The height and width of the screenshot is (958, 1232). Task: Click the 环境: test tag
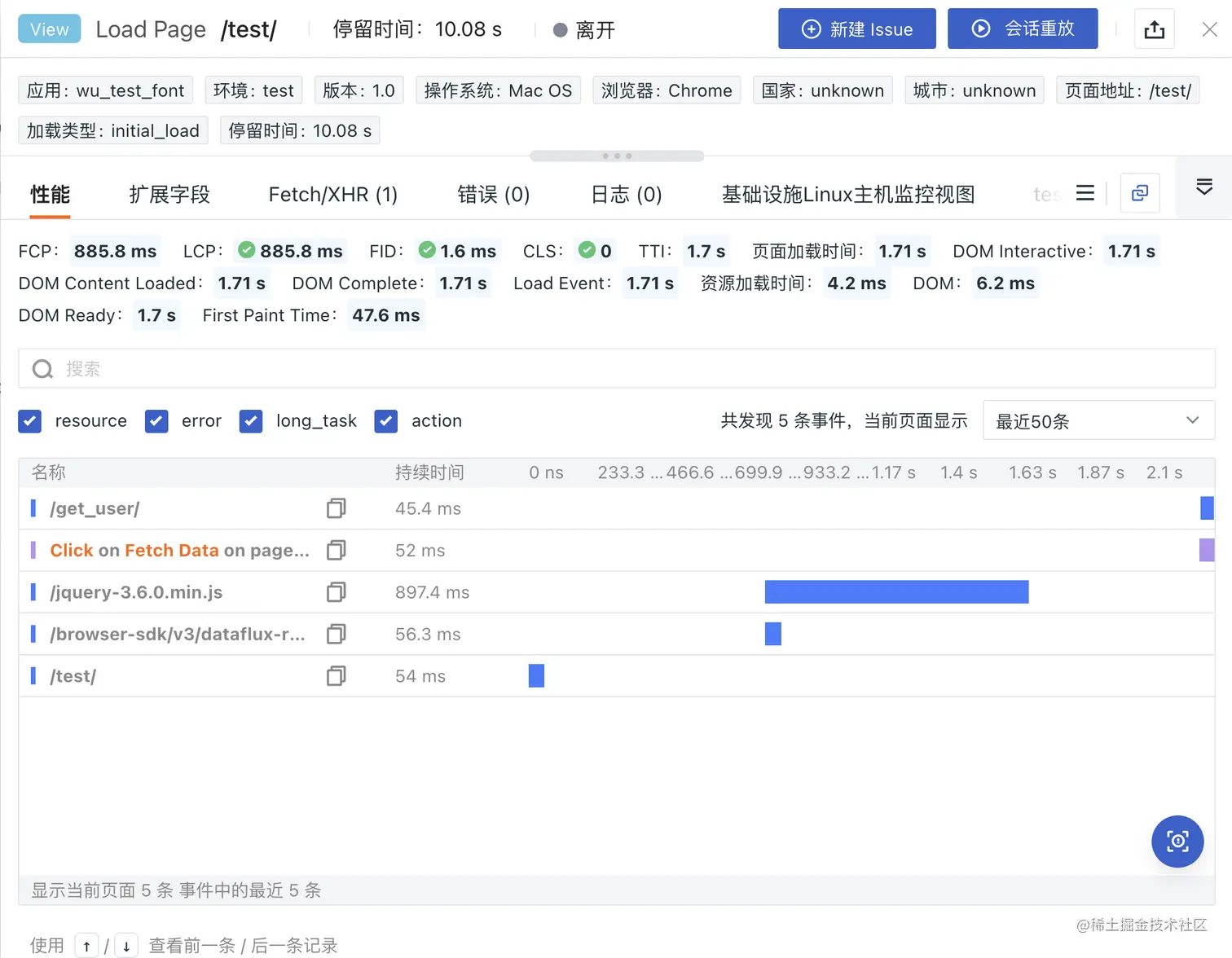click(253, 90)
